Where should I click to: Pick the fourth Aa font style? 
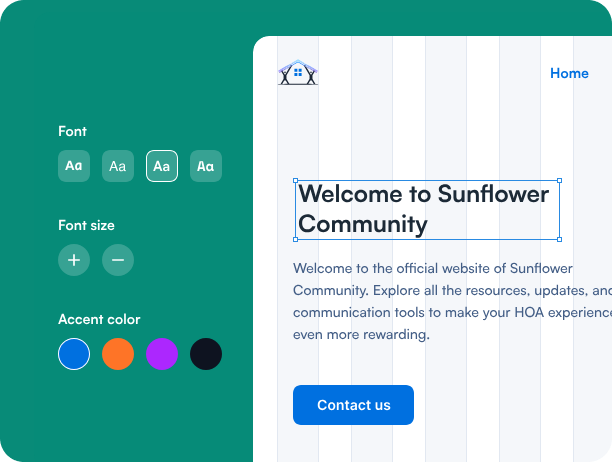[x=206, y=166]
